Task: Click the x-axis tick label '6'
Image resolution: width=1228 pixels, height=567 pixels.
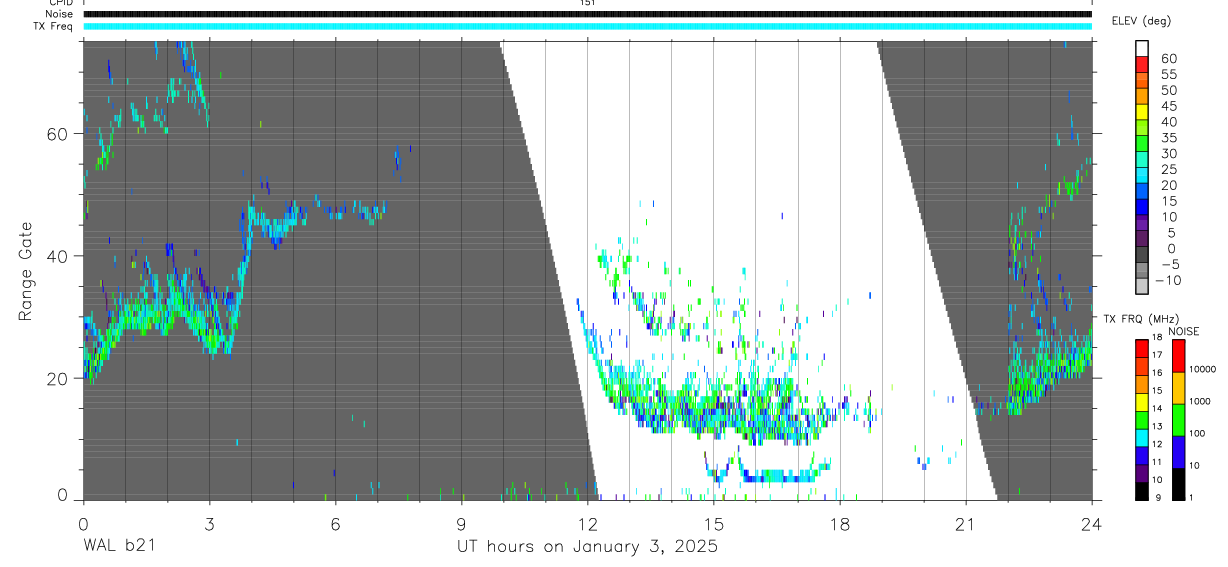Action: (x=335, y=523)
